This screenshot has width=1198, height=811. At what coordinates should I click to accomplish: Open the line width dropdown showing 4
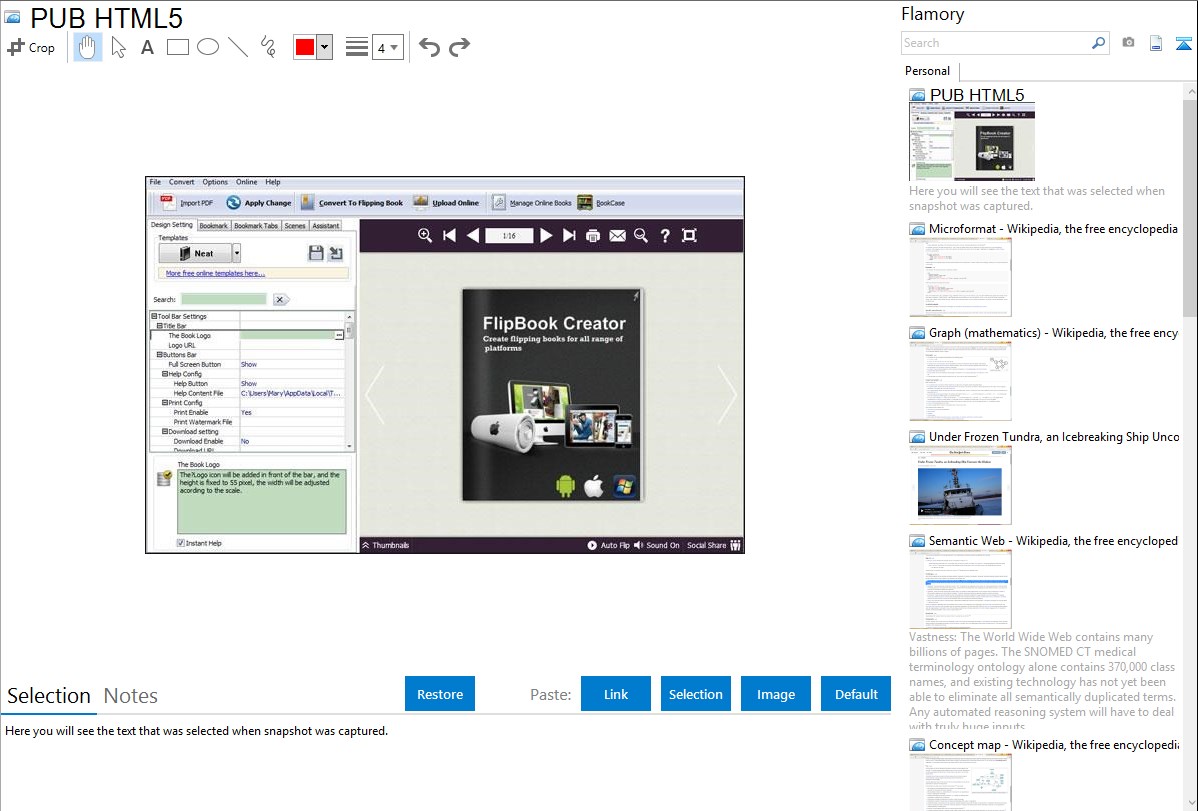pos(387,47)
